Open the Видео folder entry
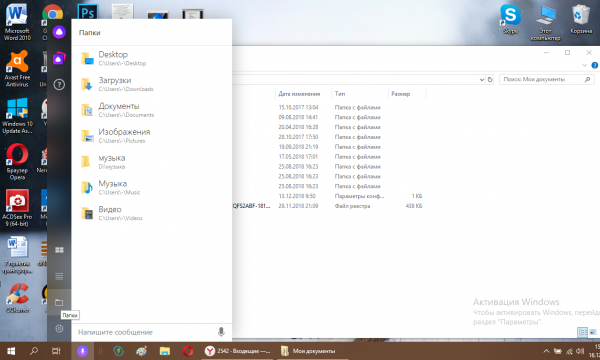The height and width of the screenshot is (360, 600). (152, 213)
